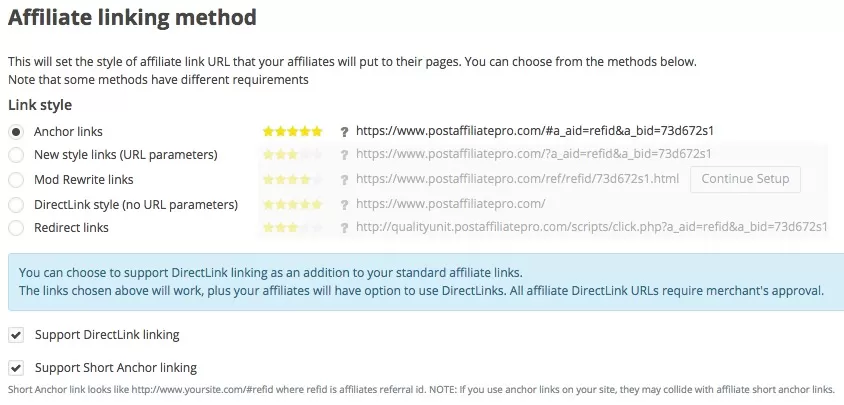Click the star rating for Mod Rewrite links

tap(292, 180)
